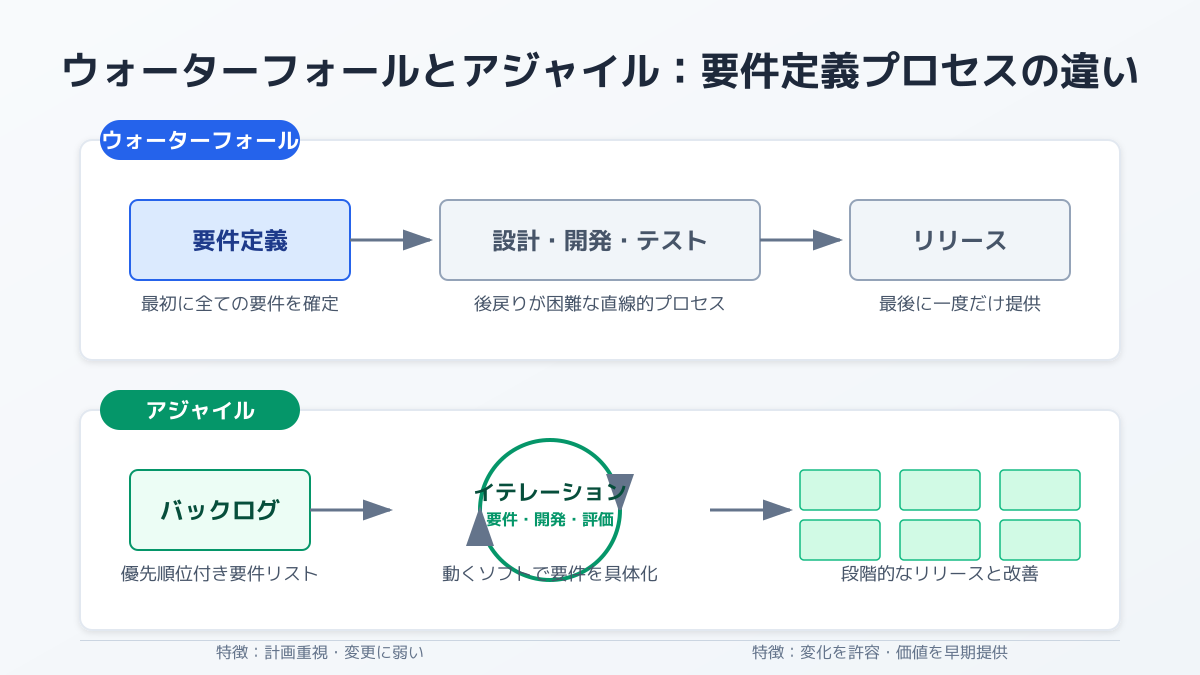The height and width of the screenshot is (675, 1200).
Task: Click the slide title text
Action: click(x=600, y=72)
